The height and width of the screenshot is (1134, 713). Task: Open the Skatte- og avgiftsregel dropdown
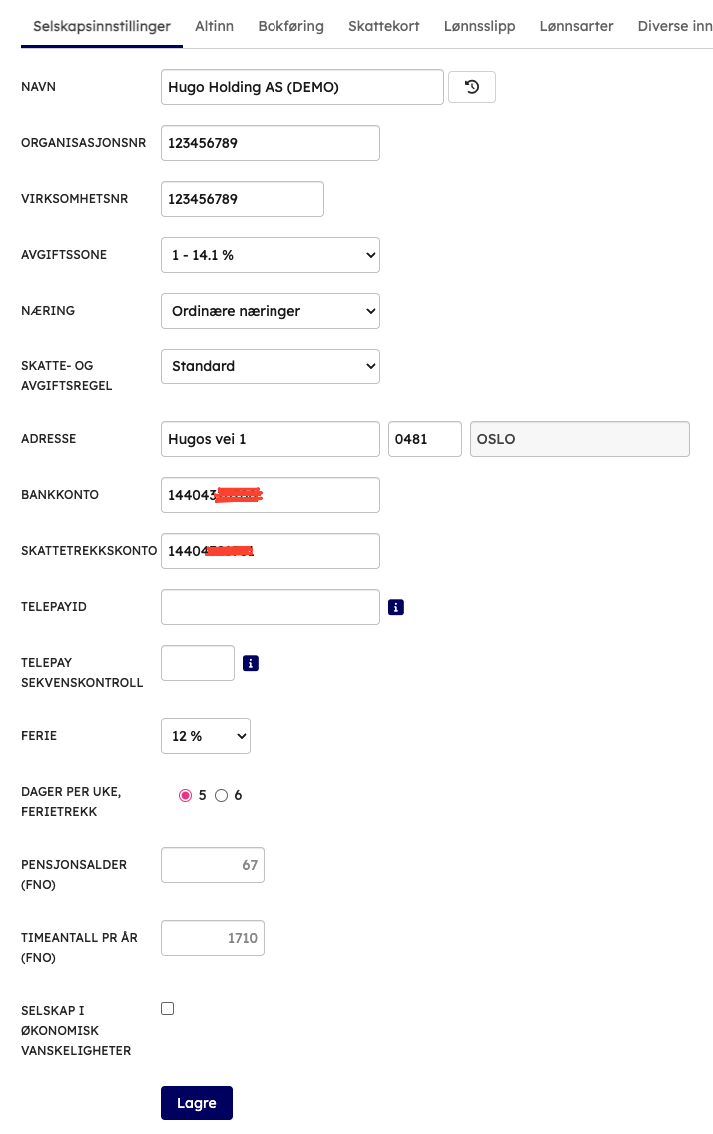pyautogui.click(x=270, y=366)
